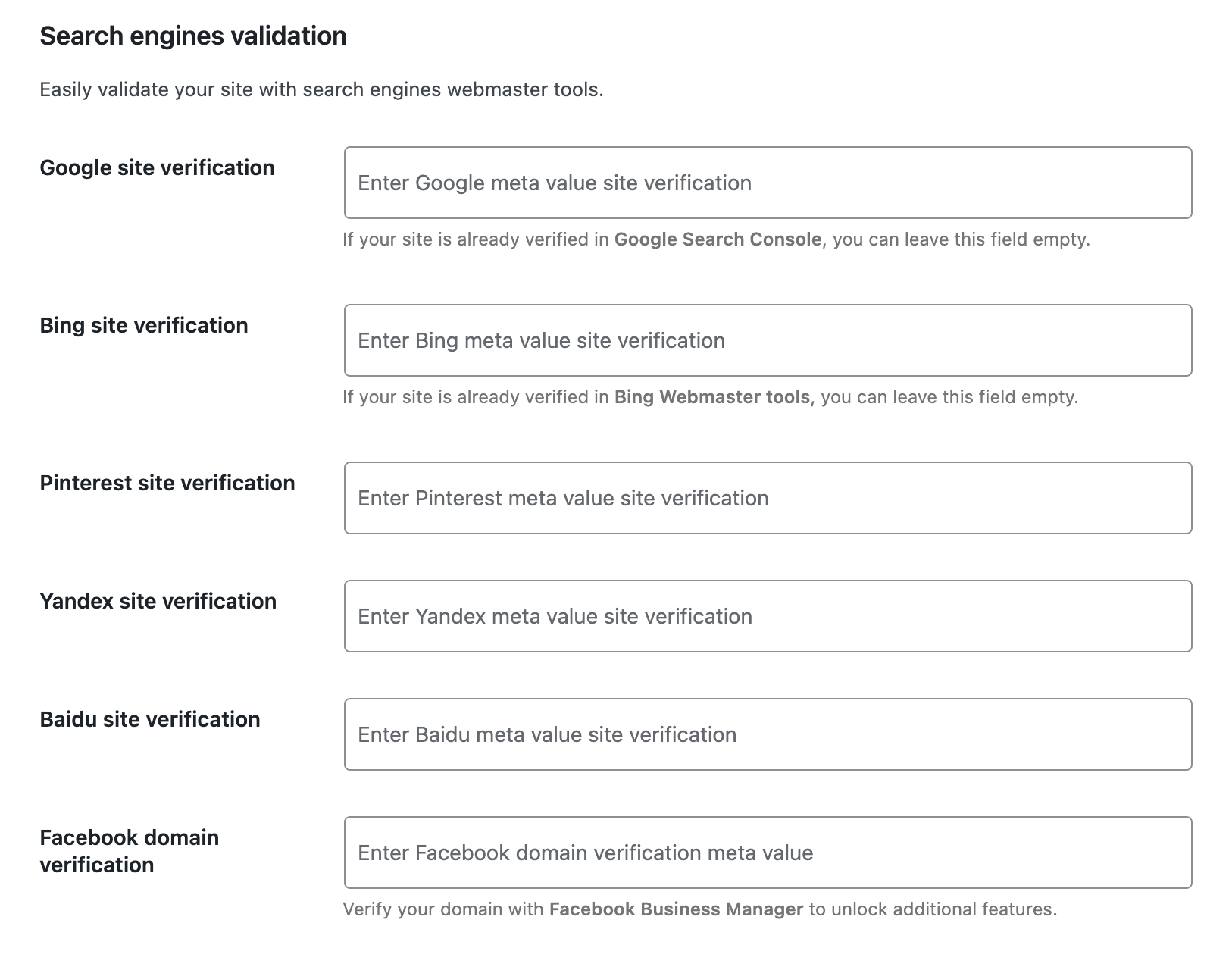Click the "Search engines validation" heading
1232x967 pixels.
[193, 36]
